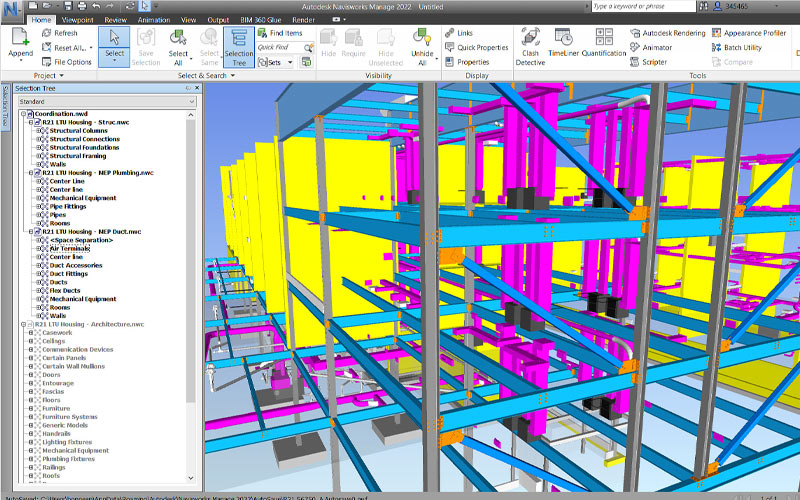The image size is (800, 500).
Task: Open File Options
Action: click(x=67, y=62)
